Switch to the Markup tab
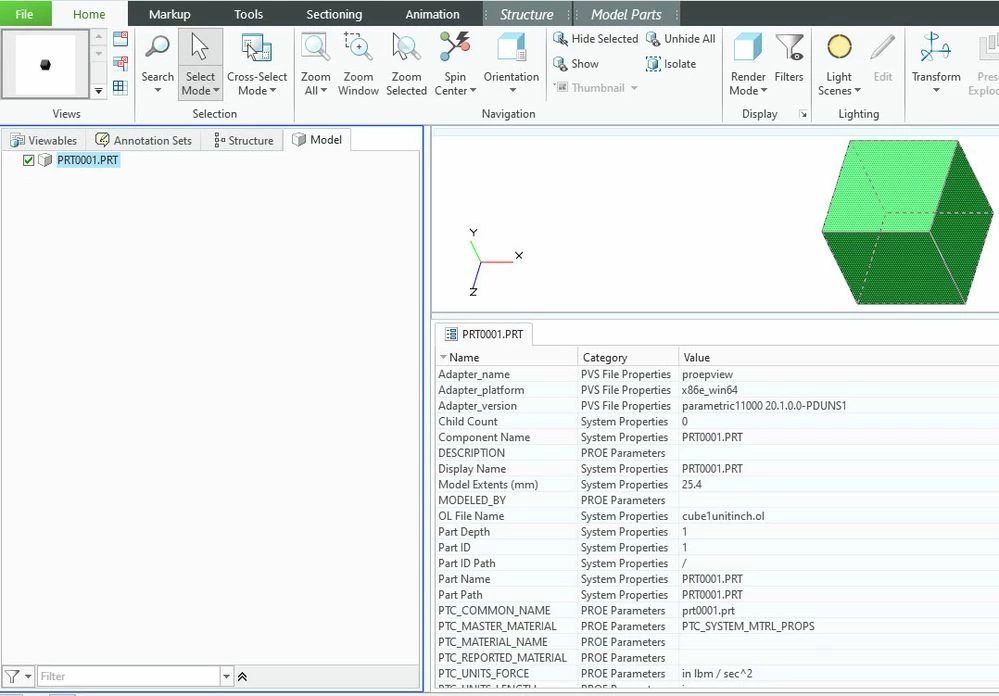This screenshot has width=999, height=696. [x=169, y=14]
